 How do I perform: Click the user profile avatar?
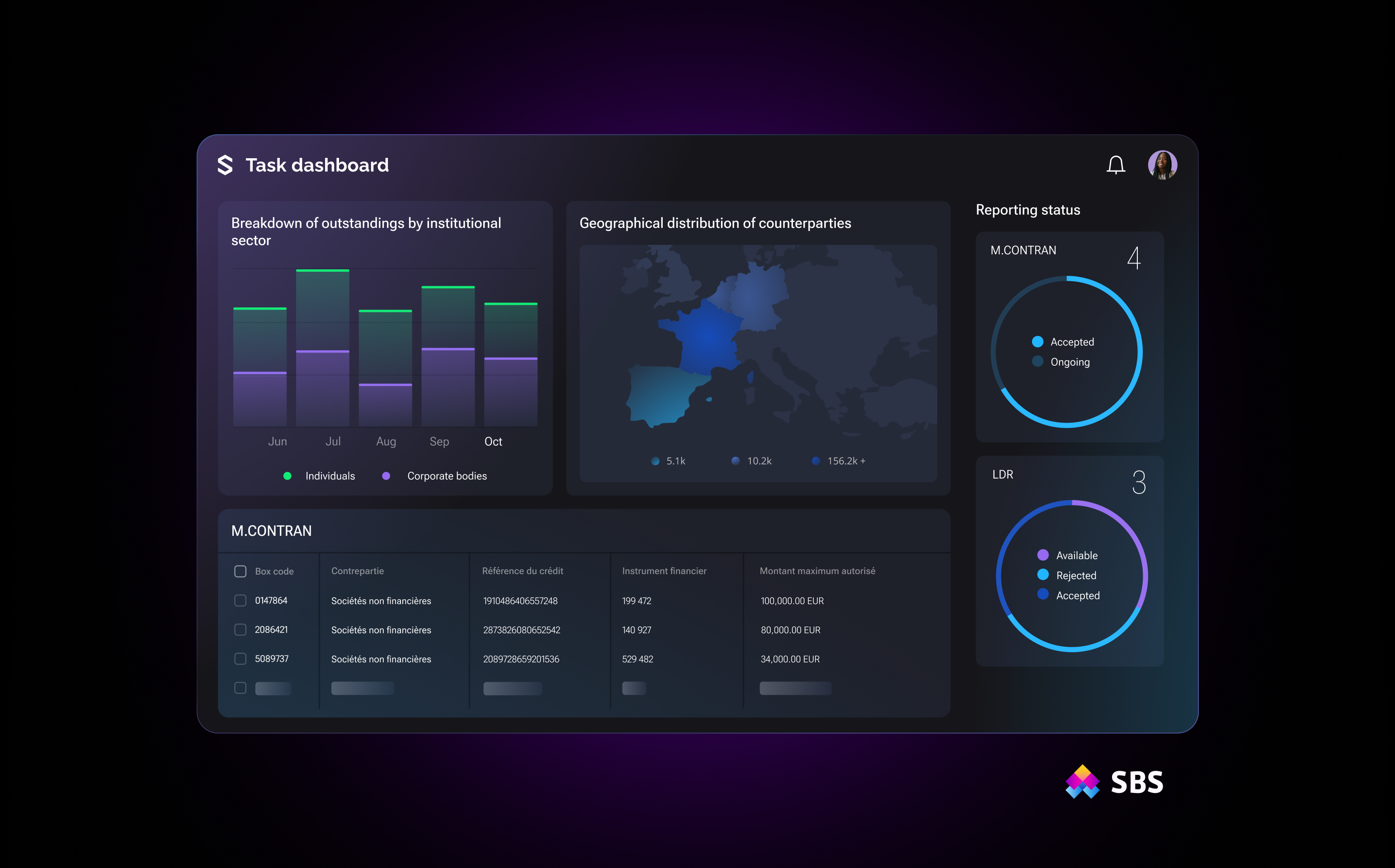pos(1162,165)
